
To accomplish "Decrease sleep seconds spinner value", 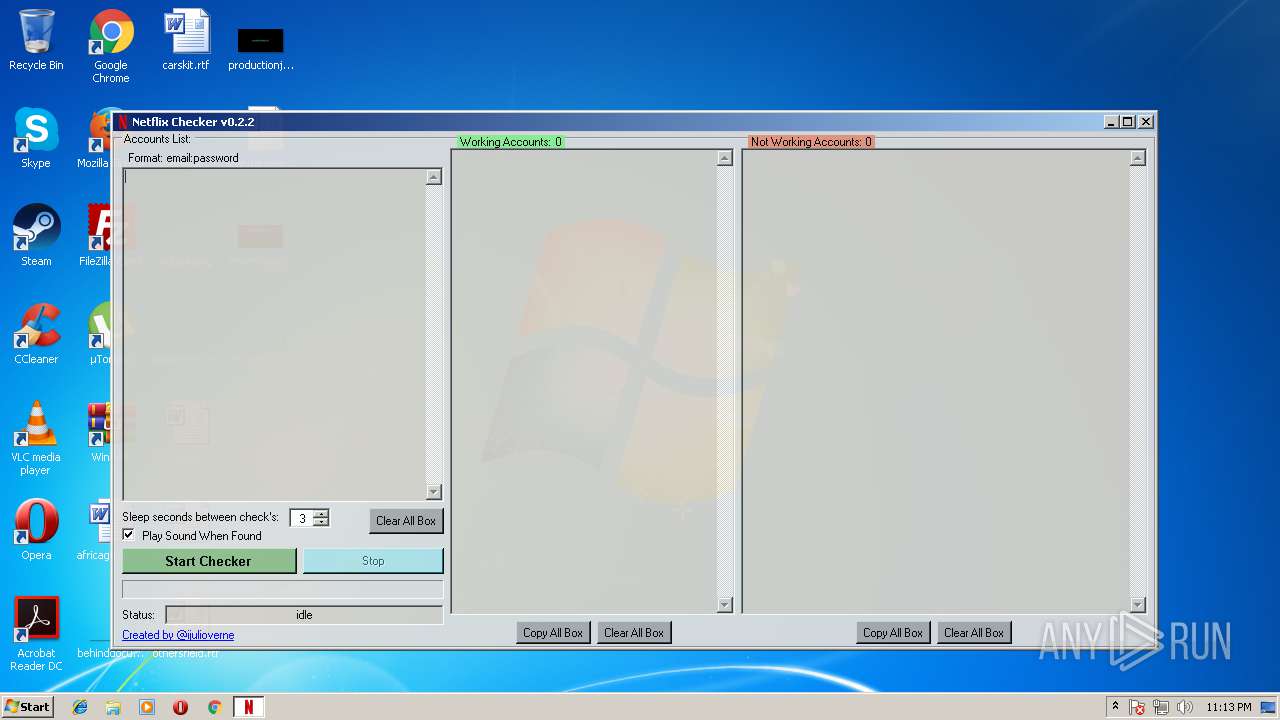I will click(320, 522).
